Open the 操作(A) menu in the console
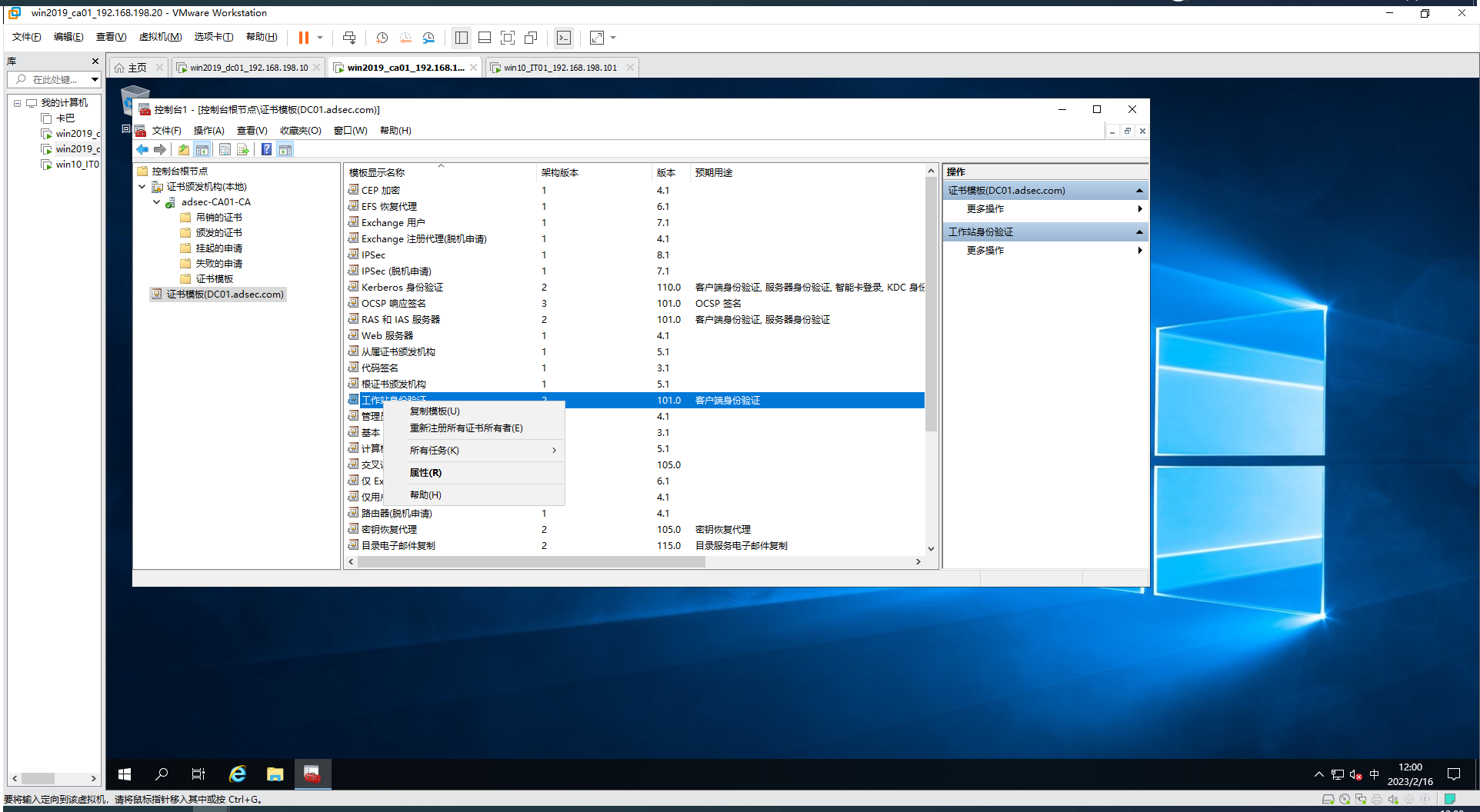1480x812 pixels. pos(208,131)
